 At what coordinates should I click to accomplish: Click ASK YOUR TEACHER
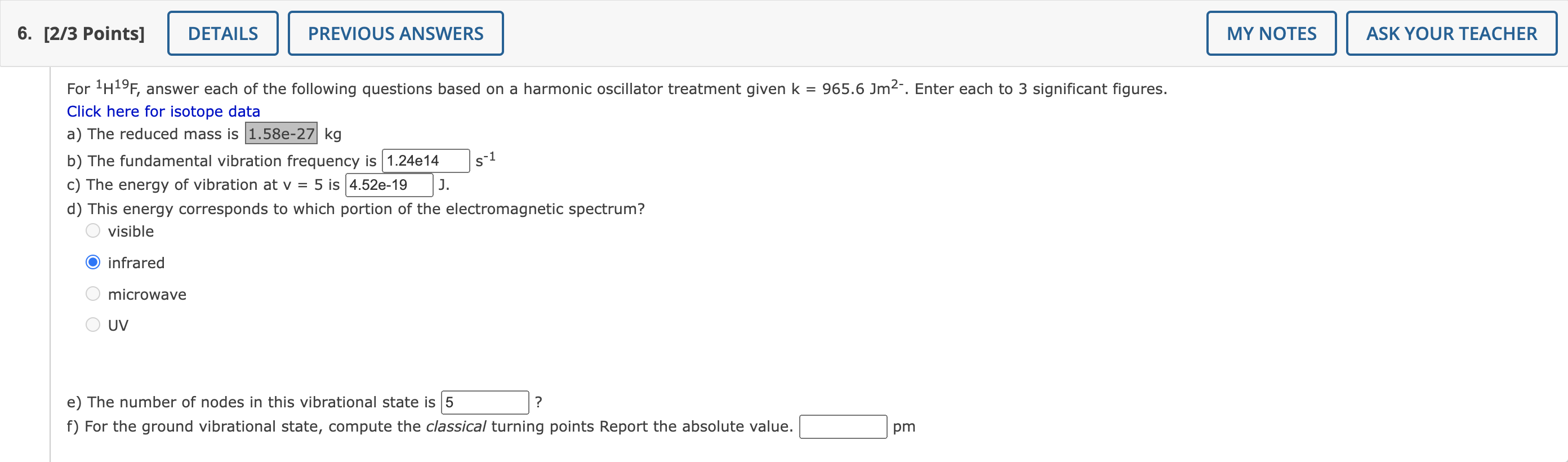pyautogui.click(x=1451, y=33)
